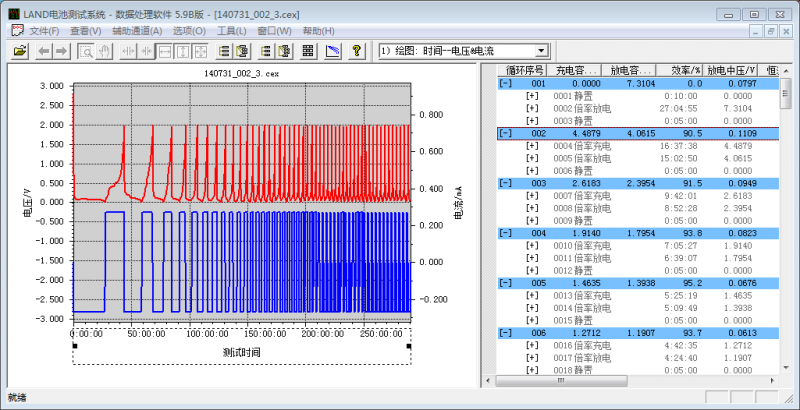Open the 绘图: 时间--电压&电流 dropdown
Viewport: 800px width, 410px height.
pyautogui.click(x=542, y=51)
